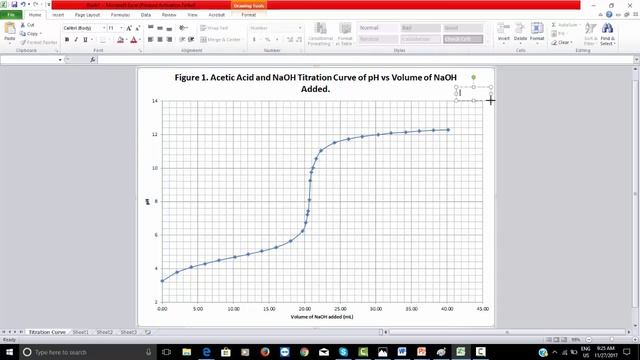640x360 pixels.
Task: Click the Format cells button
Action: 537,33
